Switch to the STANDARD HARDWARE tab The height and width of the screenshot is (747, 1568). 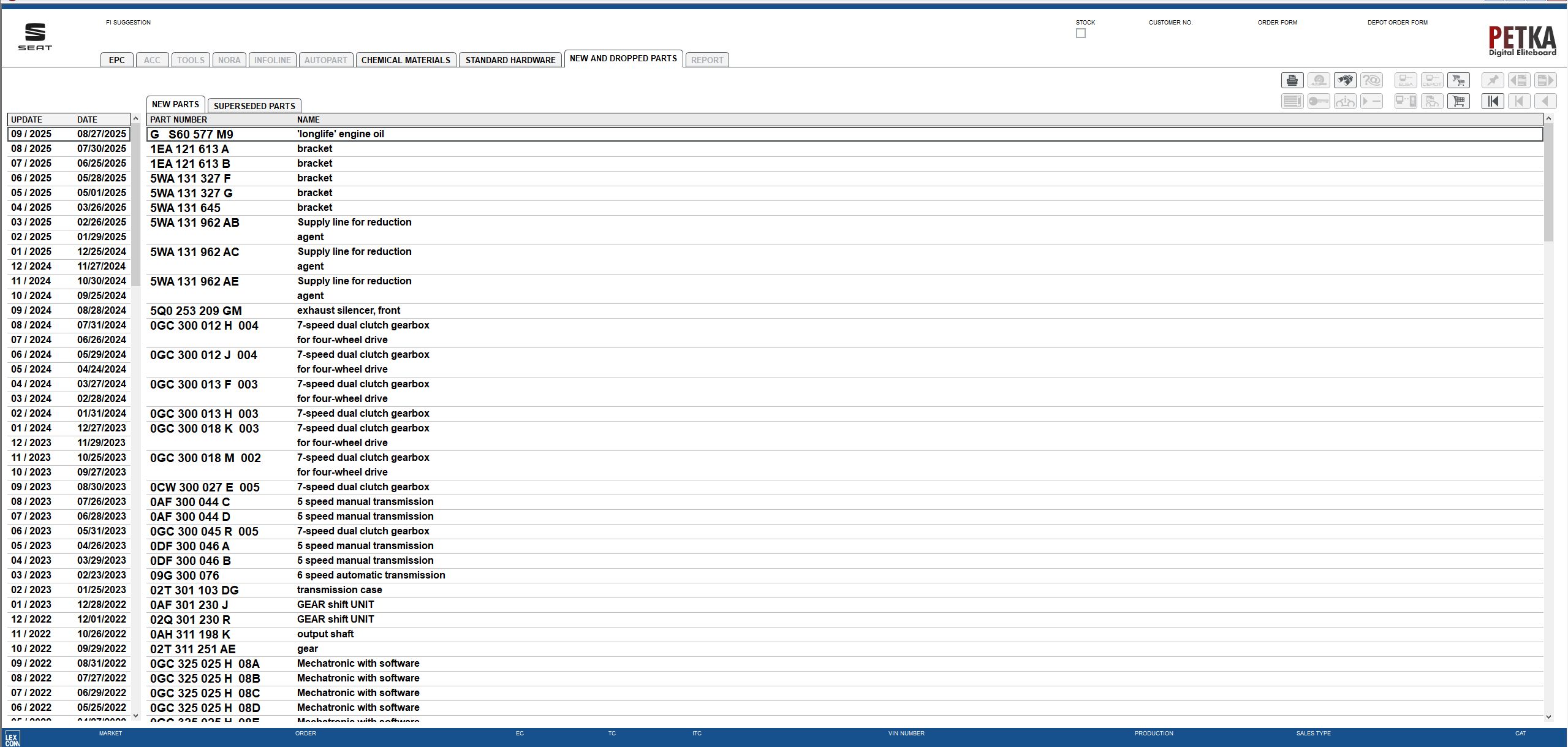click(511, 59)
